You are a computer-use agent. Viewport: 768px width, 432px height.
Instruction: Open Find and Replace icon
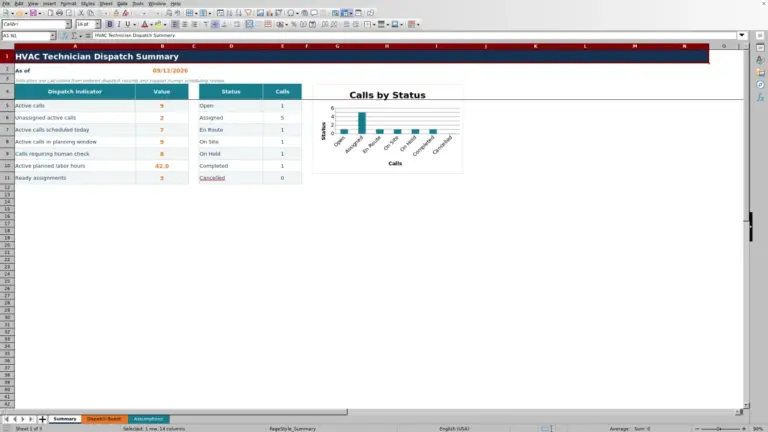point(168,13)
